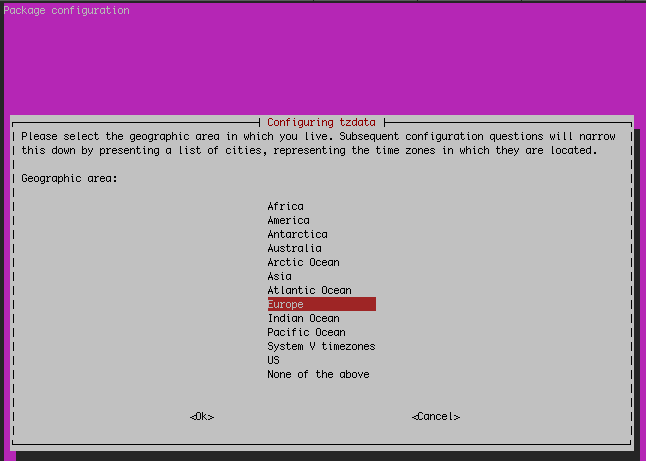Viewport: 646px width, 461px height.
Task: Choose America from the area list
Action: tap(288, 220)
